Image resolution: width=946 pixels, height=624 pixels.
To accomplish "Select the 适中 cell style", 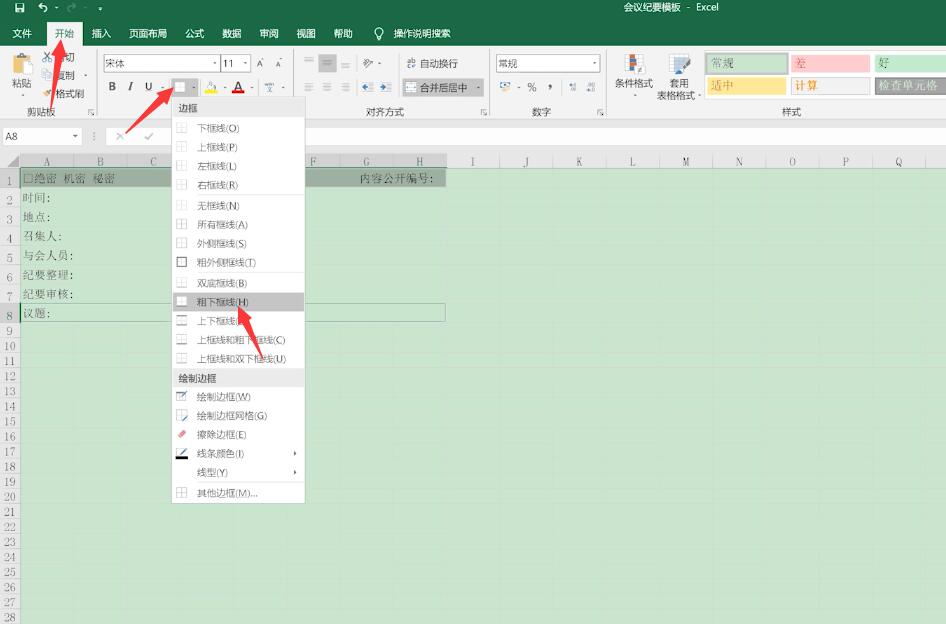I will [x=747, y=86].
